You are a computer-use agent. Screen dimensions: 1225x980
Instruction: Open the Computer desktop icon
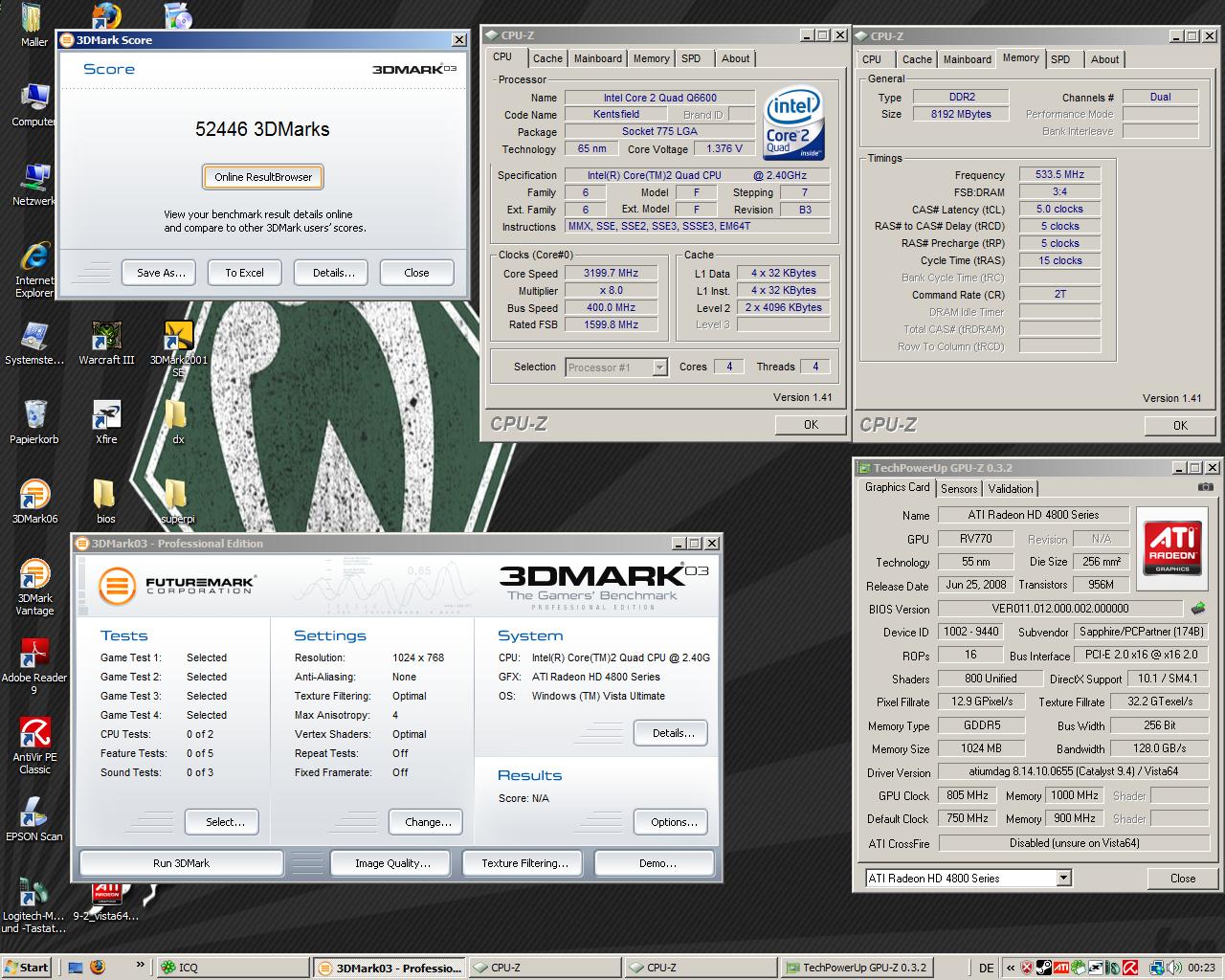pos(34,104)
